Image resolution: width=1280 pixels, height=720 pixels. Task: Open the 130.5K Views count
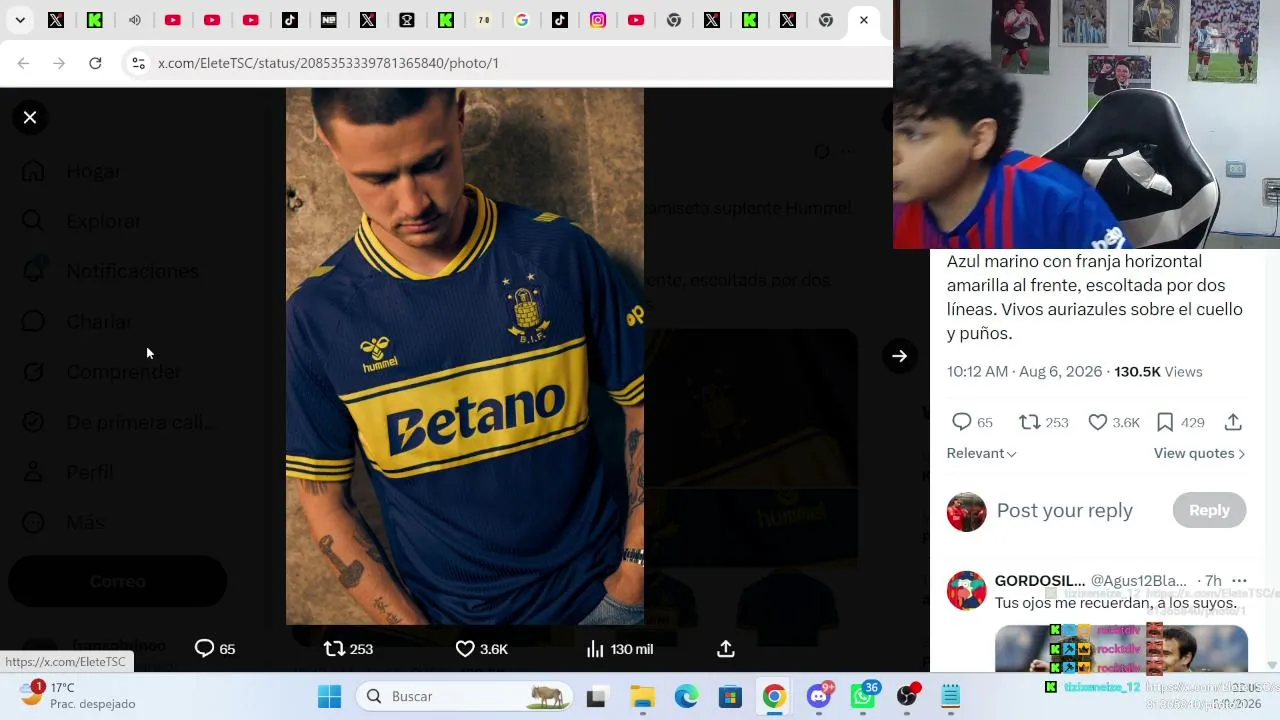pos(1158,372)
